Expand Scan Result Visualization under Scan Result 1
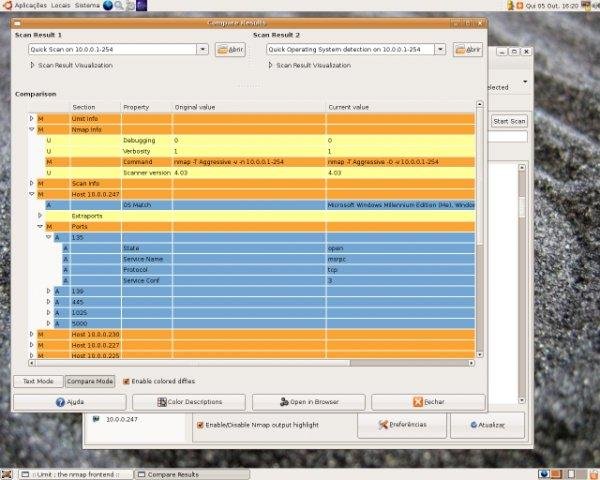 click(32, 65)
